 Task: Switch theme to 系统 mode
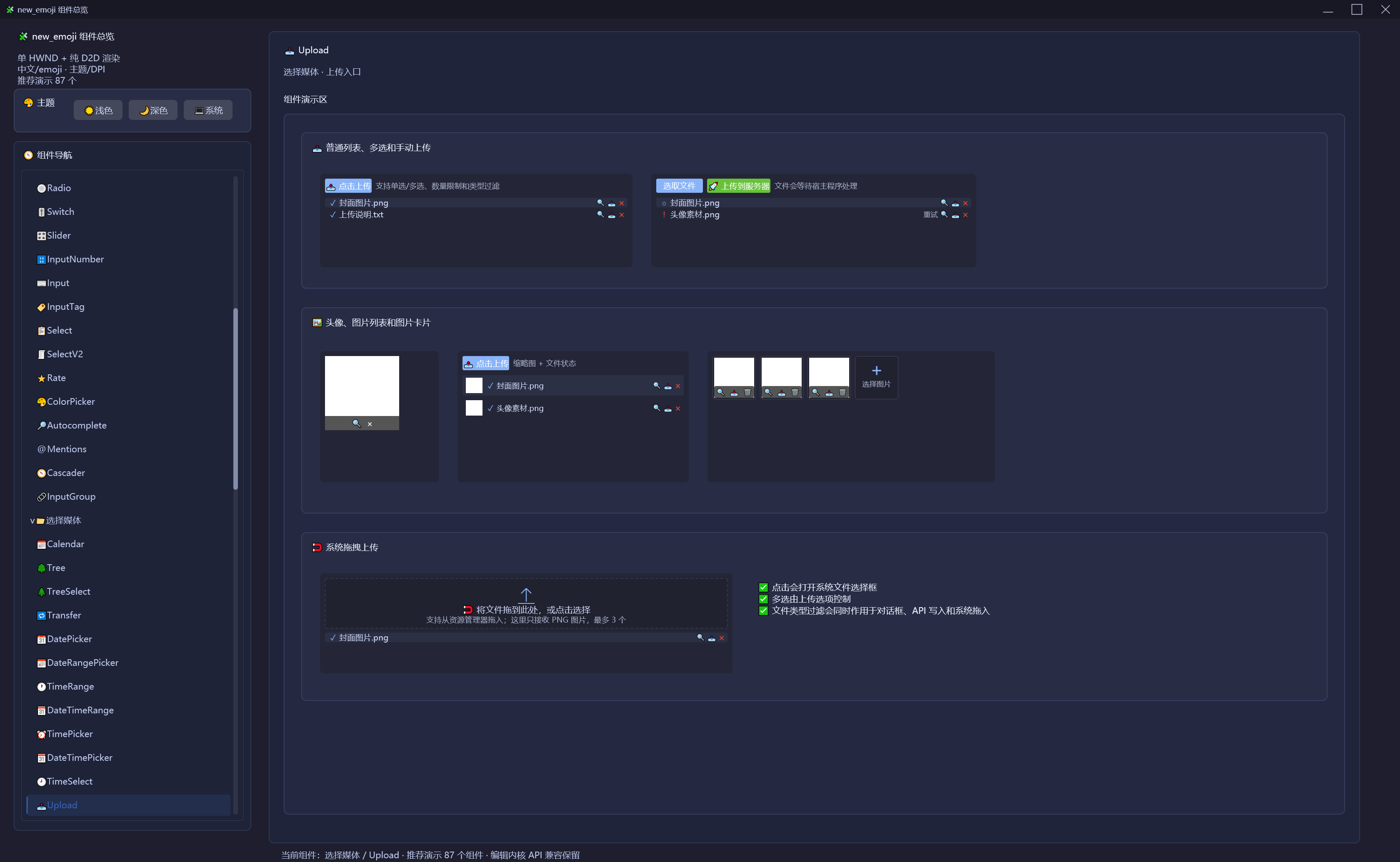pos(208,110)
